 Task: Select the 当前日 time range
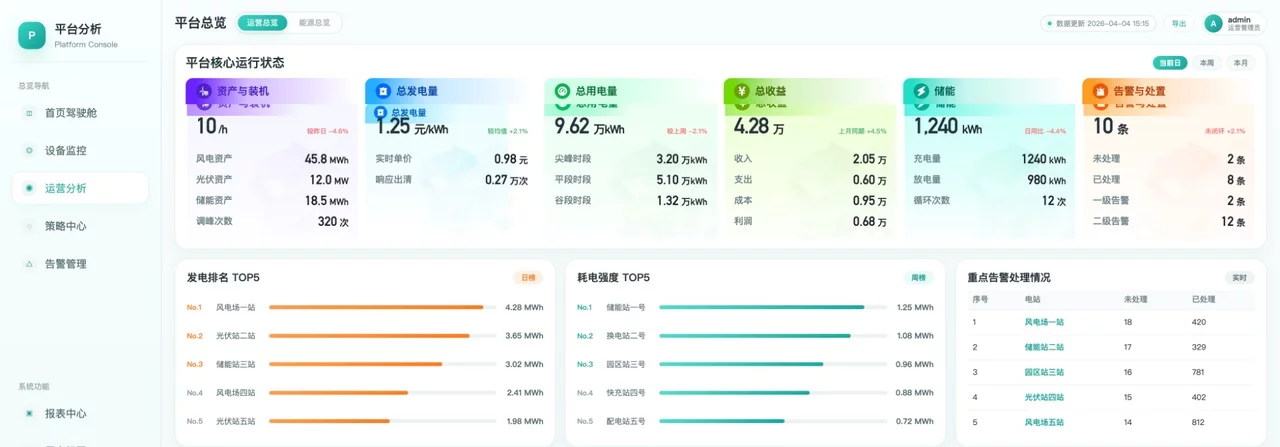pyautogui.click(x=1169, y=63)
